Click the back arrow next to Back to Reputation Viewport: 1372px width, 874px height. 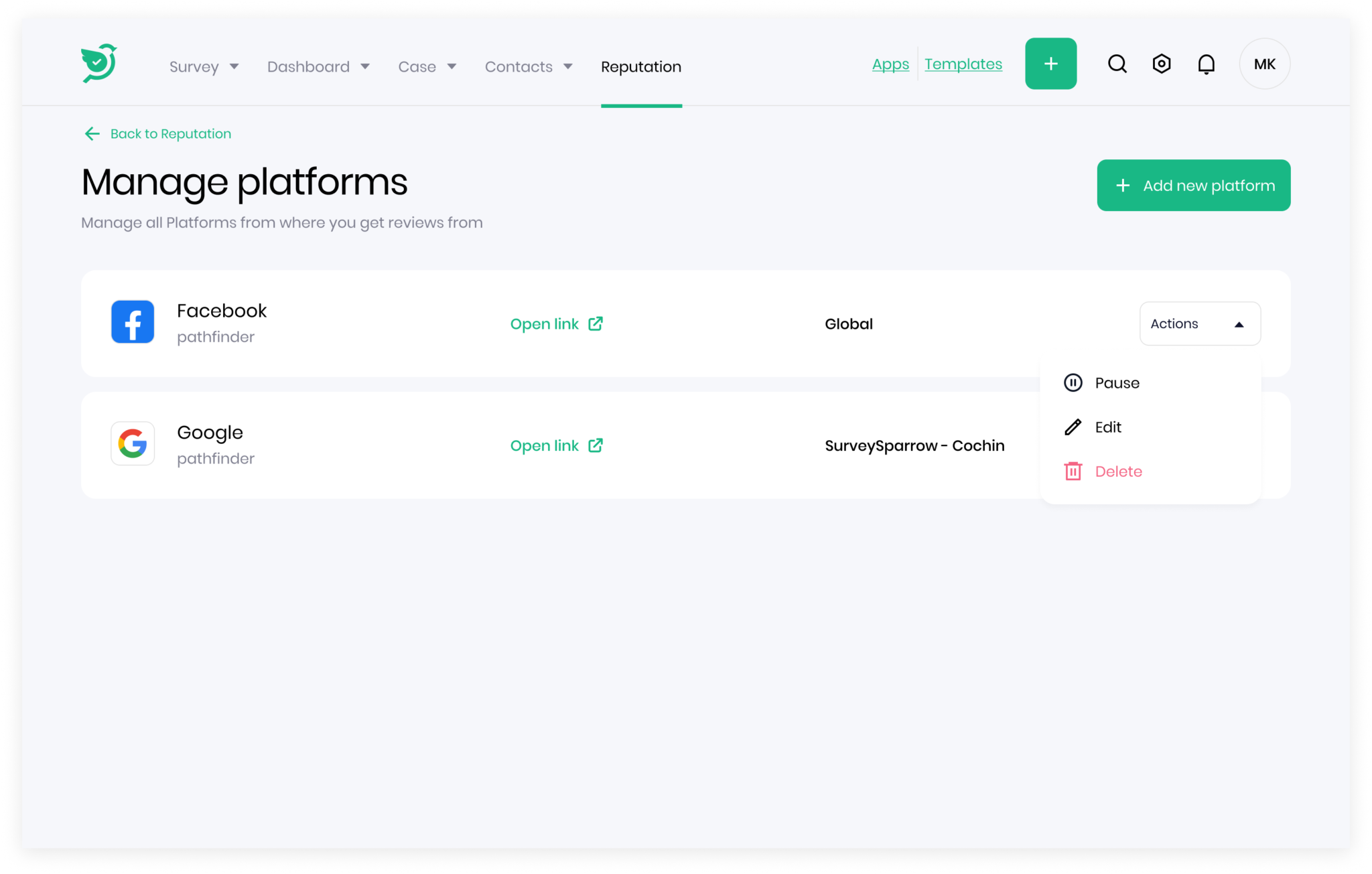click(x=92, y=133)
